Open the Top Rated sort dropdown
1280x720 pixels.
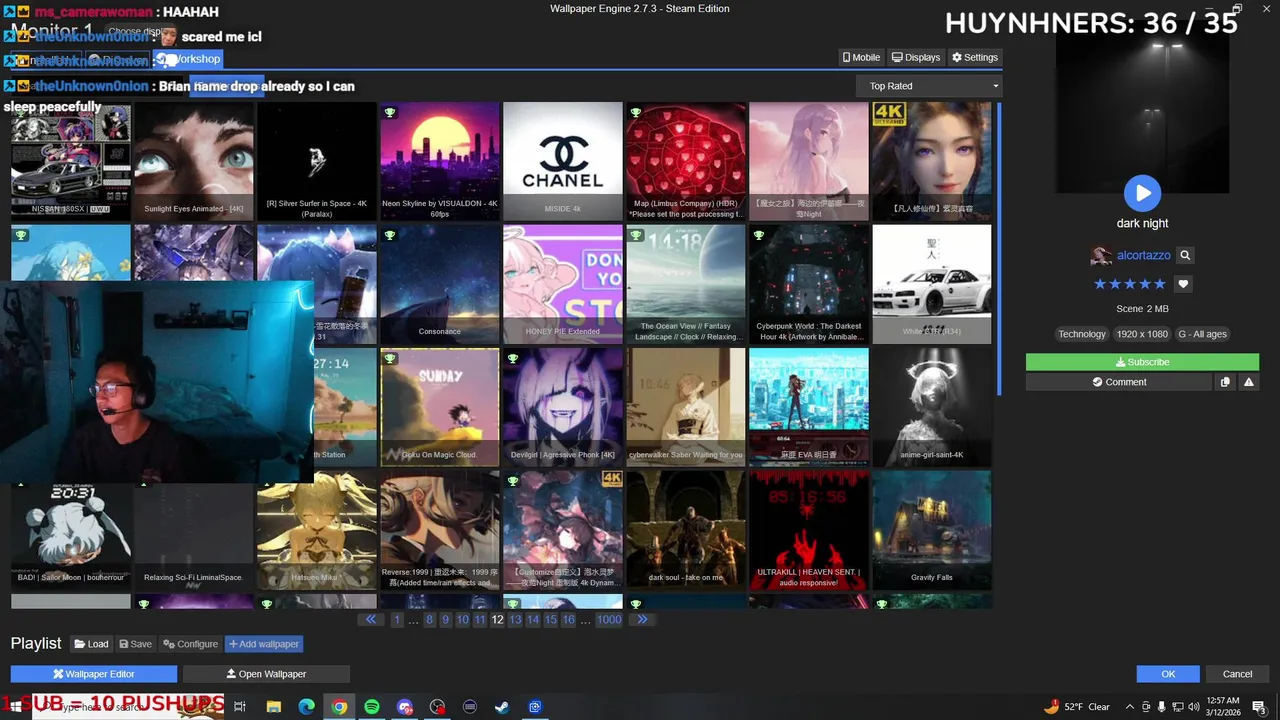929,86
